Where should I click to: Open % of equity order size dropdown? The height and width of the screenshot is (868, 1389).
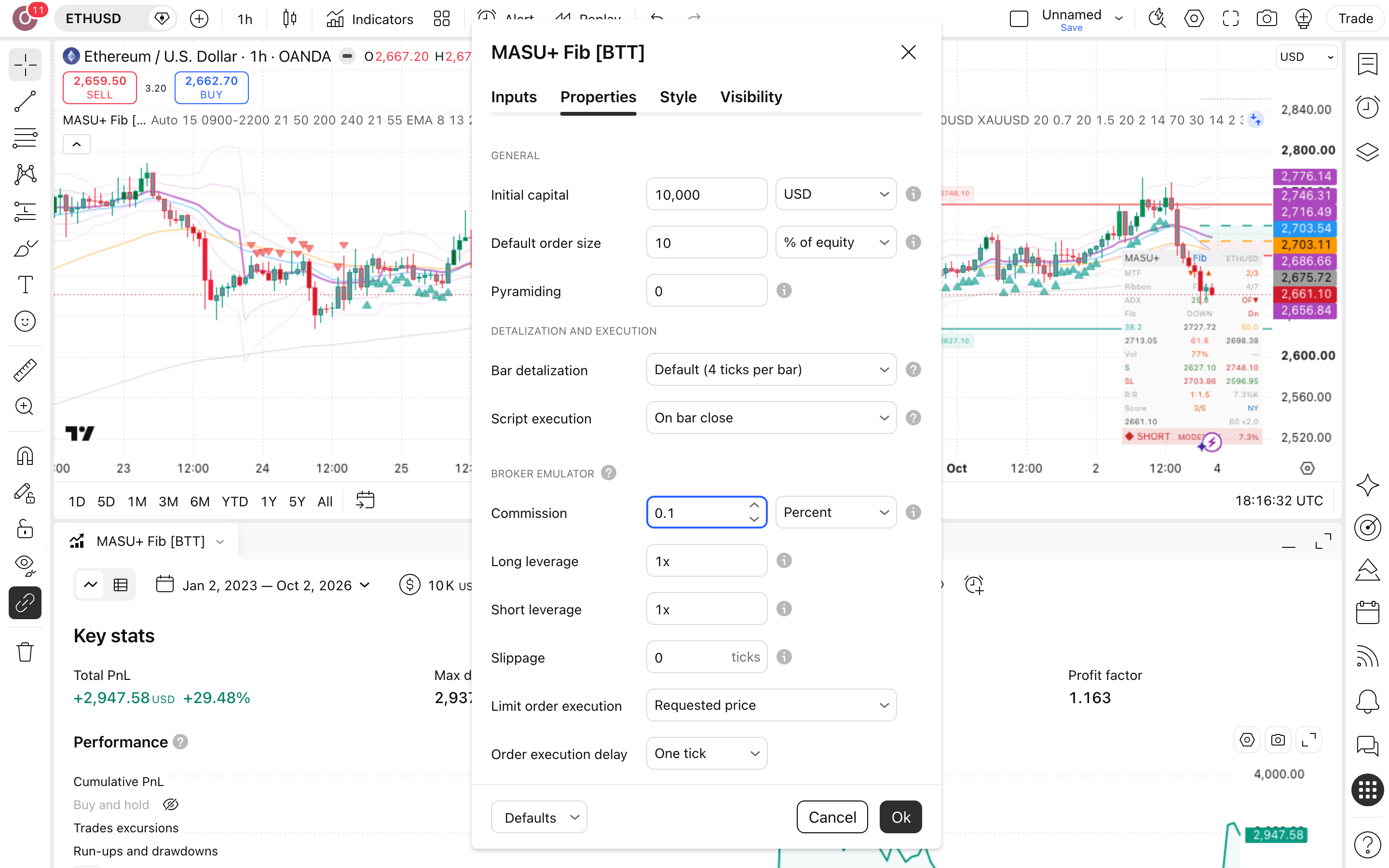(x=836, y=242)
